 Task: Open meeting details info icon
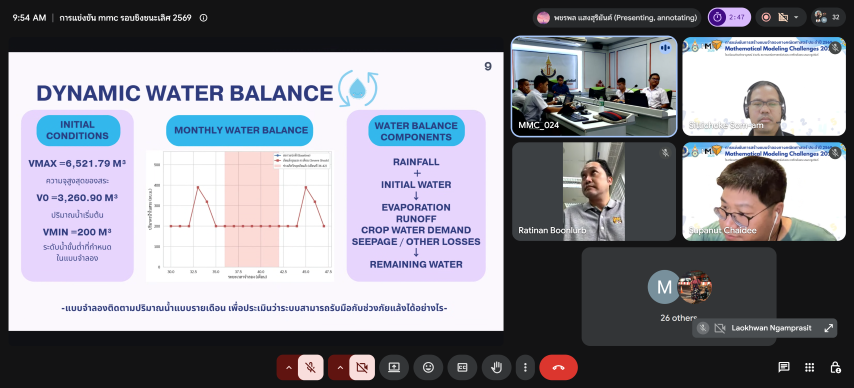point(204,17)
